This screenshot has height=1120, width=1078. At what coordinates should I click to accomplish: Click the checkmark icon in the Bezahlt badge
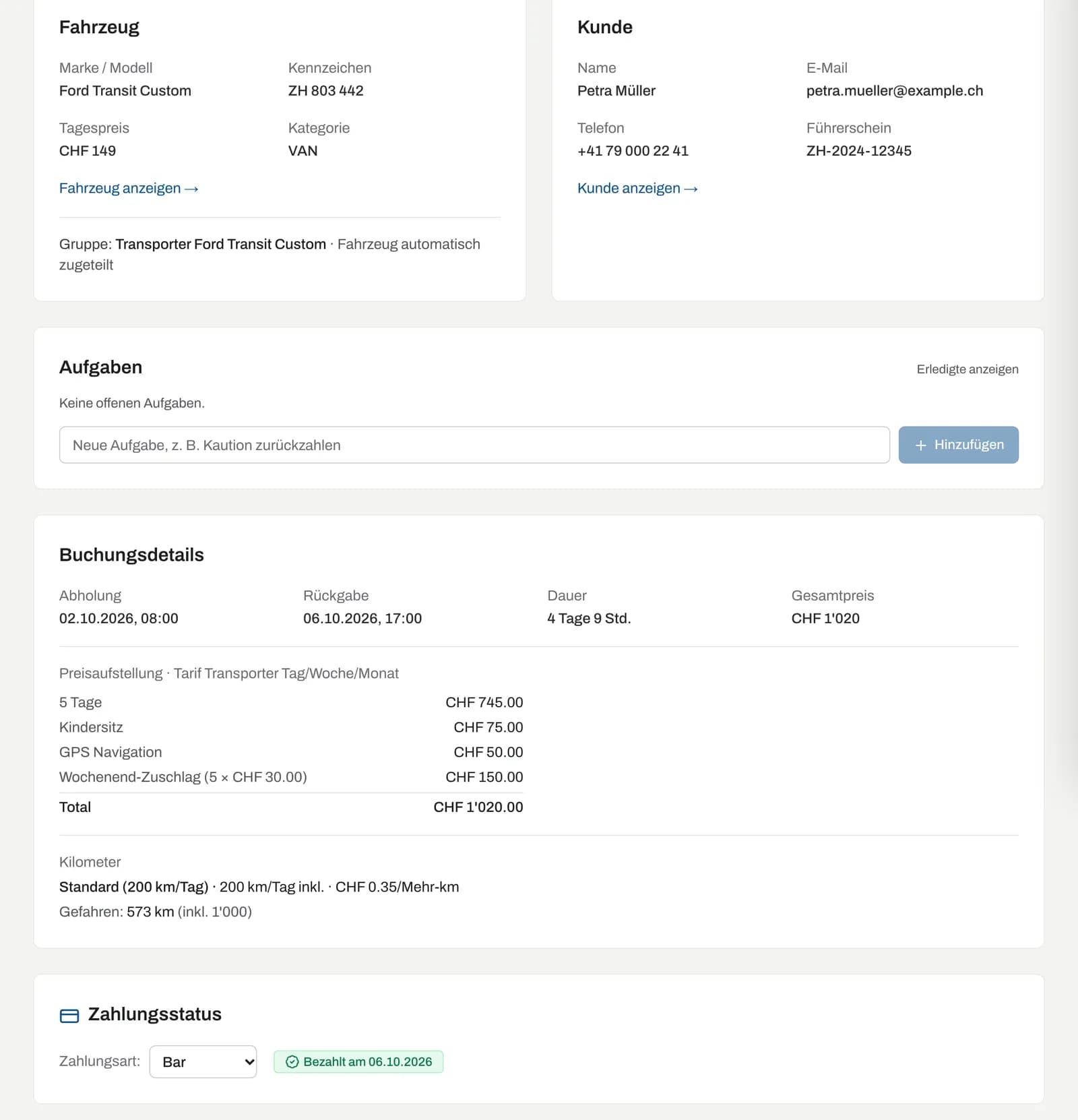coord(292,1062)
